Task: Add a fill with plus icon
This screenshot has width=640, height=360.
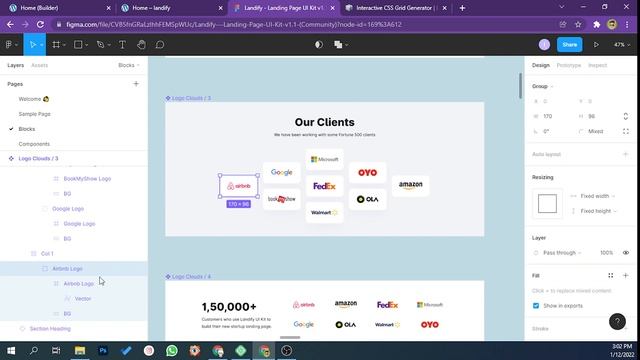Action: point(625,276)
